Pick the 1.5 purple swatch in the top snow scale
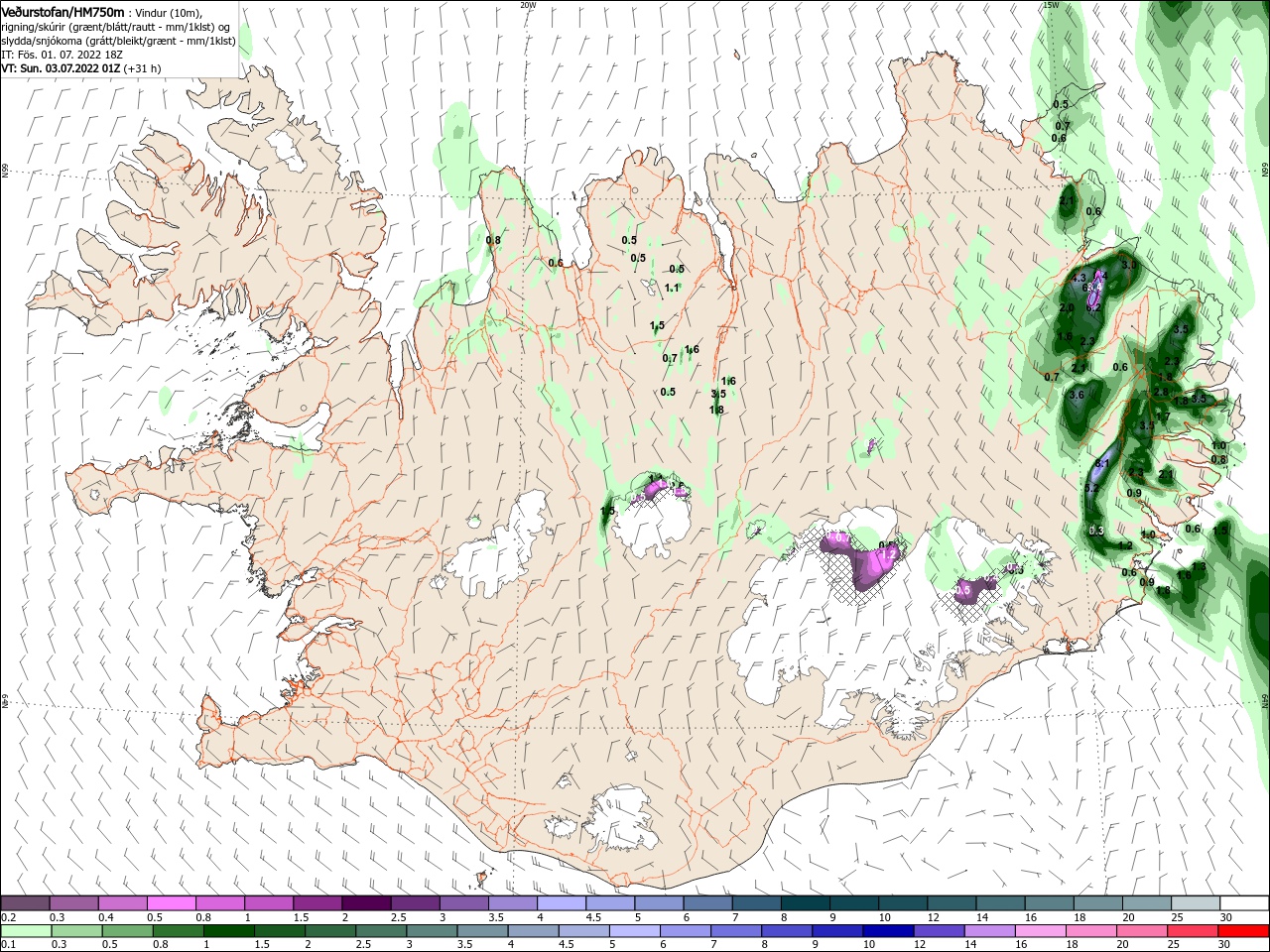This screenshot has width=1270, height=952. pyautogui.click(x=317, y=902)
